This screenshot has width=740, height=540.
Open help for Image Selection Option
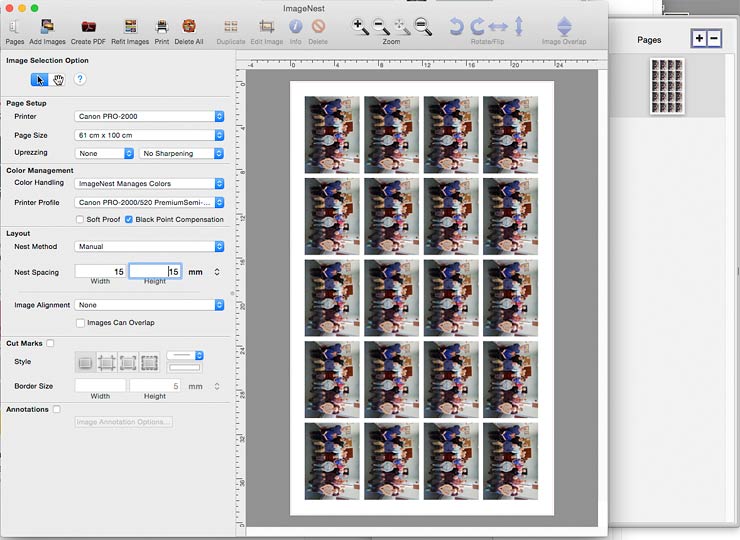[80, 79]
